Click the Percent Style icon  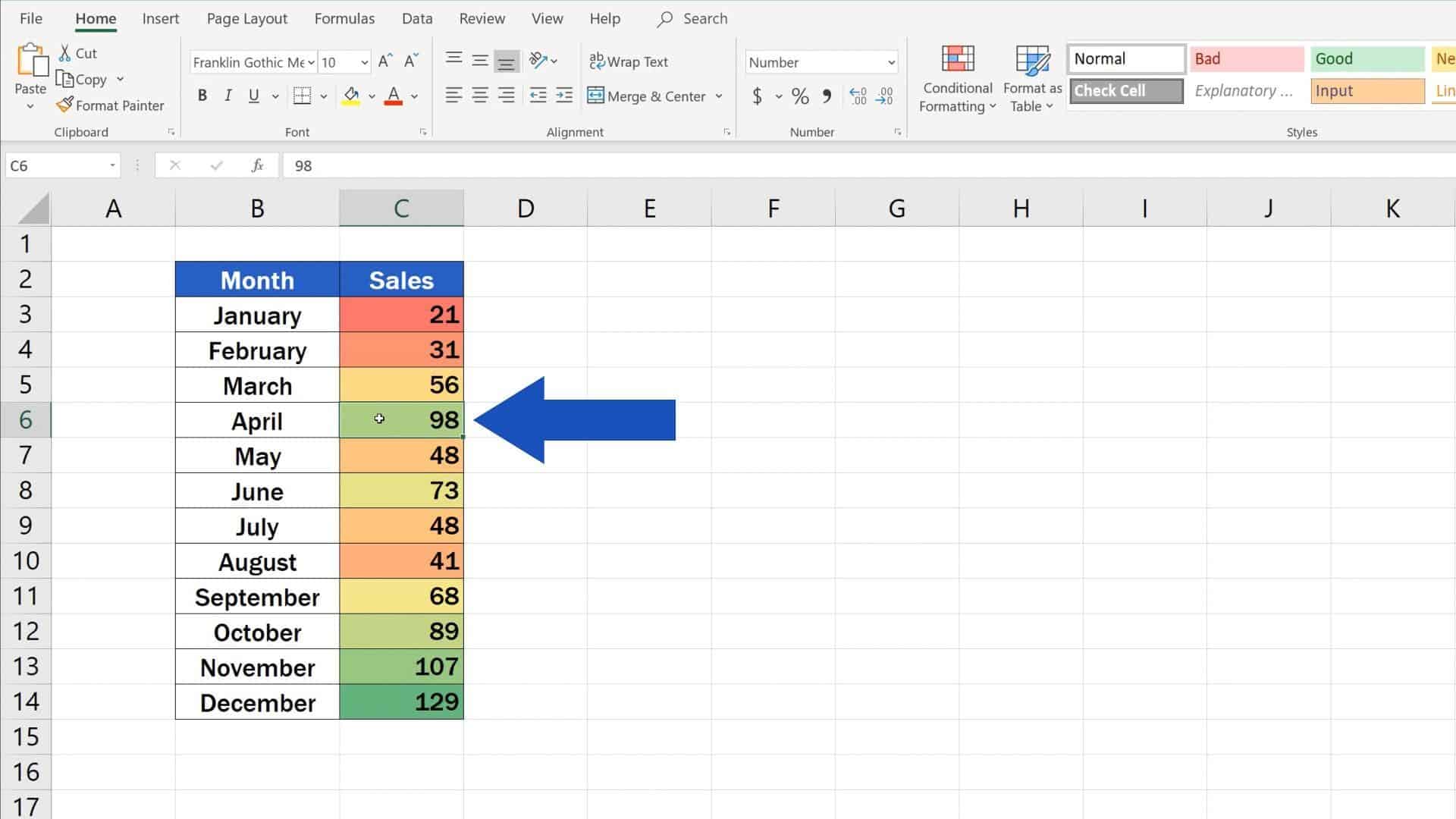800,96
